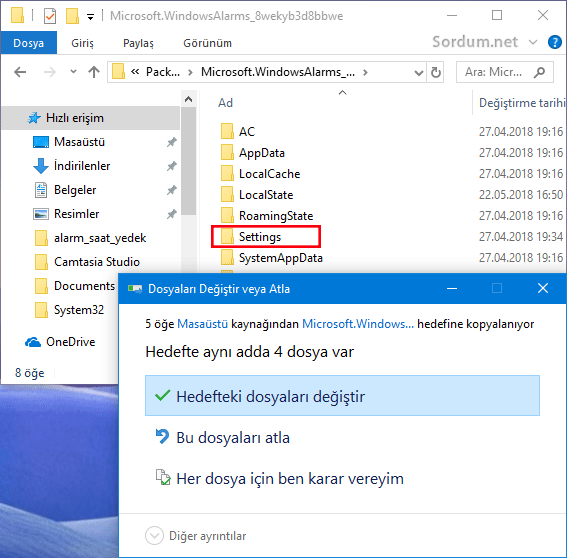Image resolution: width=567 pixels, height=558 pixels.
Task: Click the Microsoft.Windows... destination link in dialog
Action: click(358, 324)
